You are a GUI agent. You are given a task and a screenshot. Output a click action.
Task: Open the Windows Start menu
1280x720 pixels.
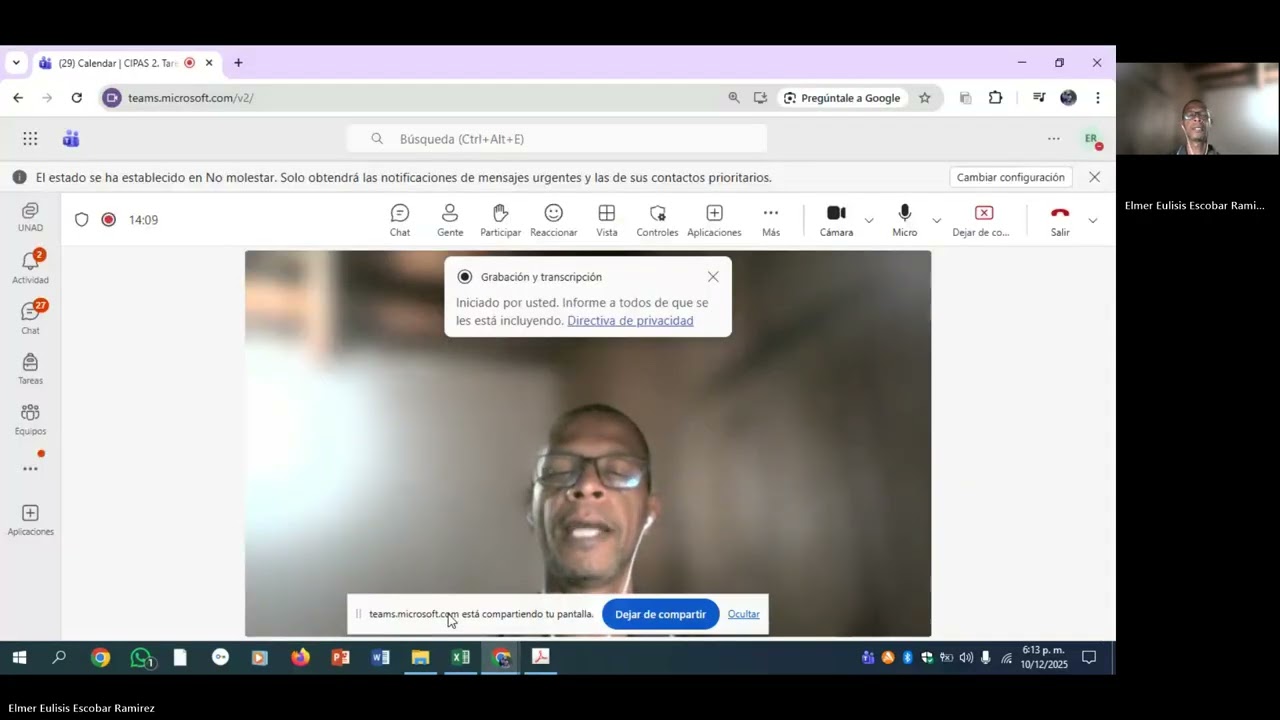[19, 658]
